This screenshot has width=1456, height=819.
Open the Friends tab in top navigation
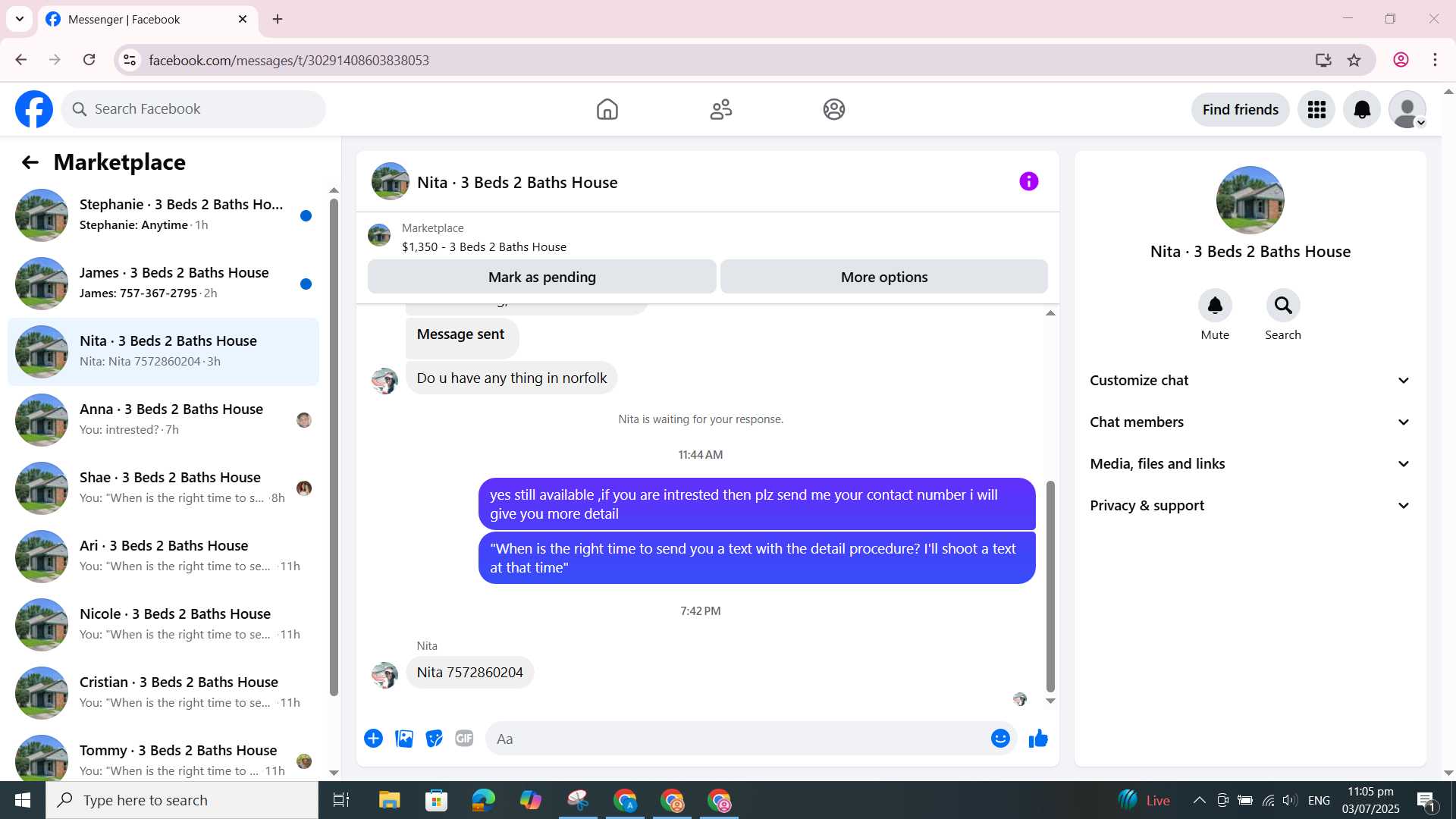tap(720, 110)
